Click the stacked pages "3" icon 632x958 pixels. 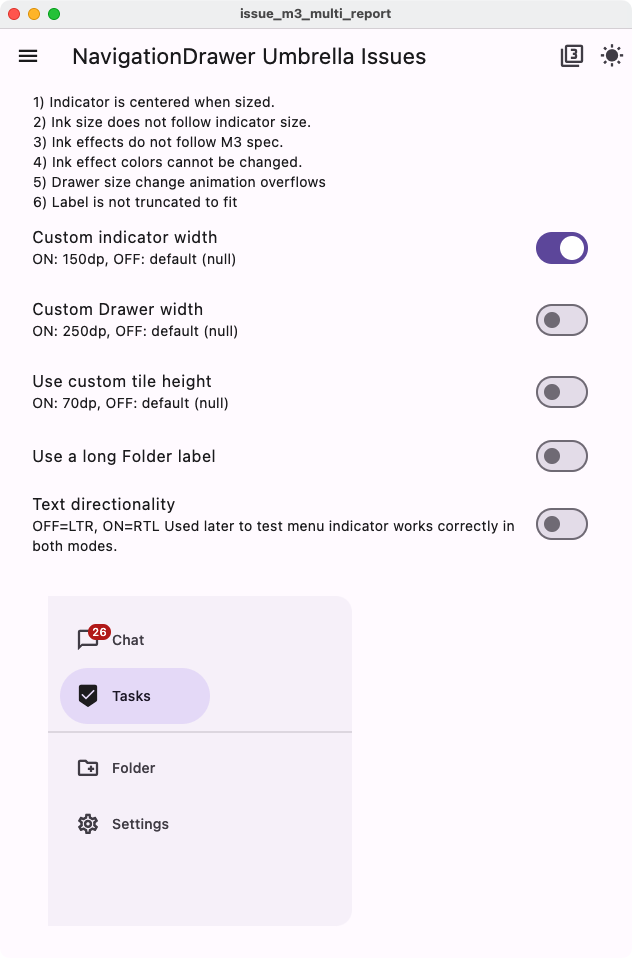pos(571,56)
